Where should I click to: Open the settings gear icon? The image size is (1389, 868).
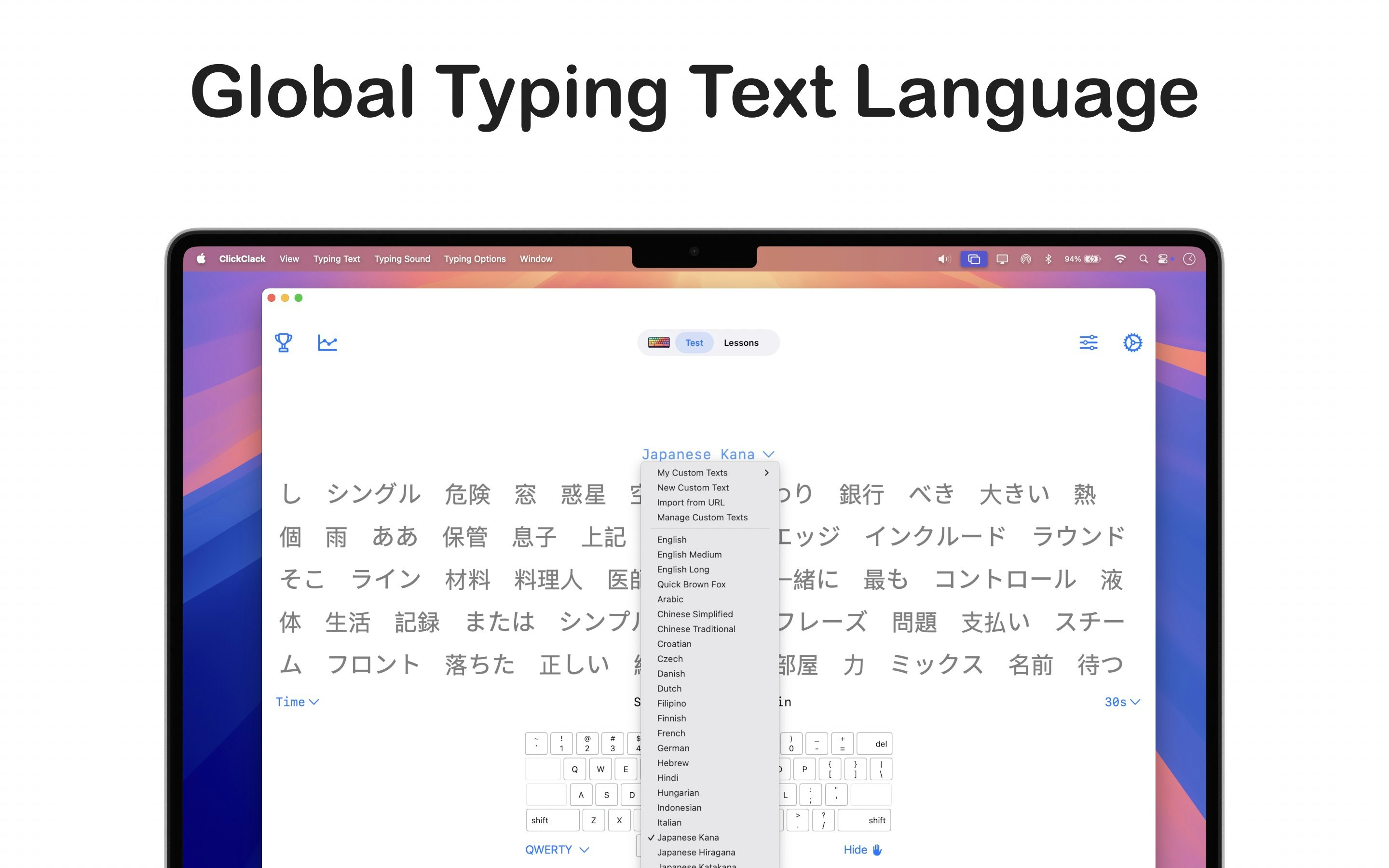click(x=1132, y=343)
